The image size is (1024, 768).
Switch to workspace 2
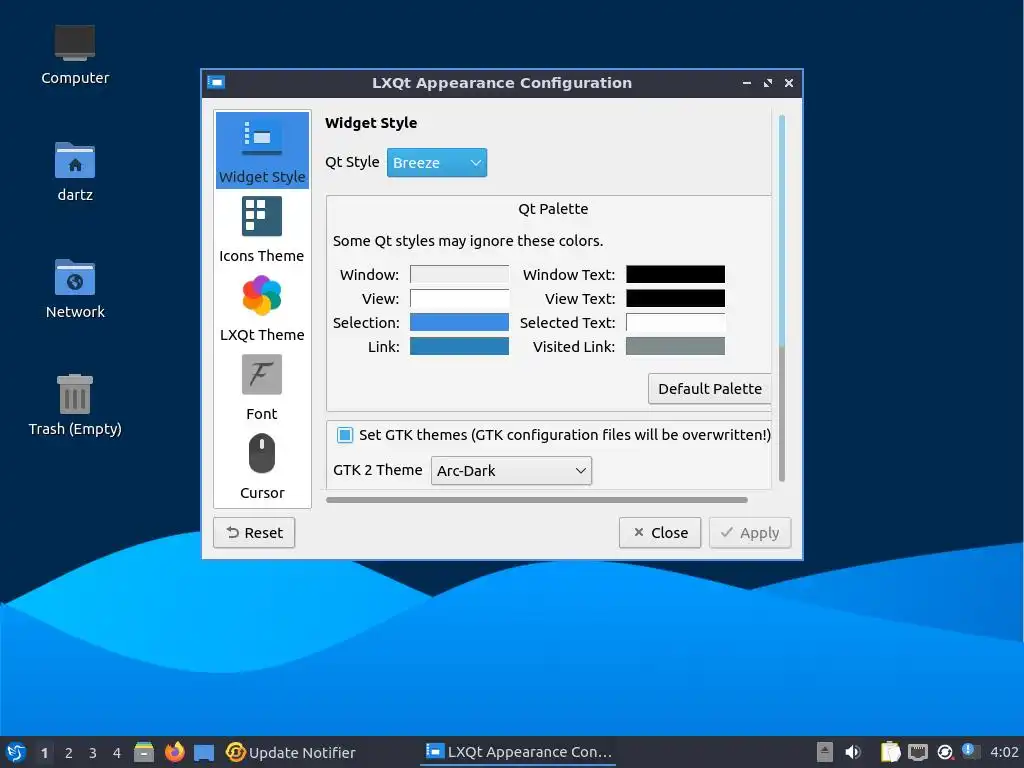[69, 753]
